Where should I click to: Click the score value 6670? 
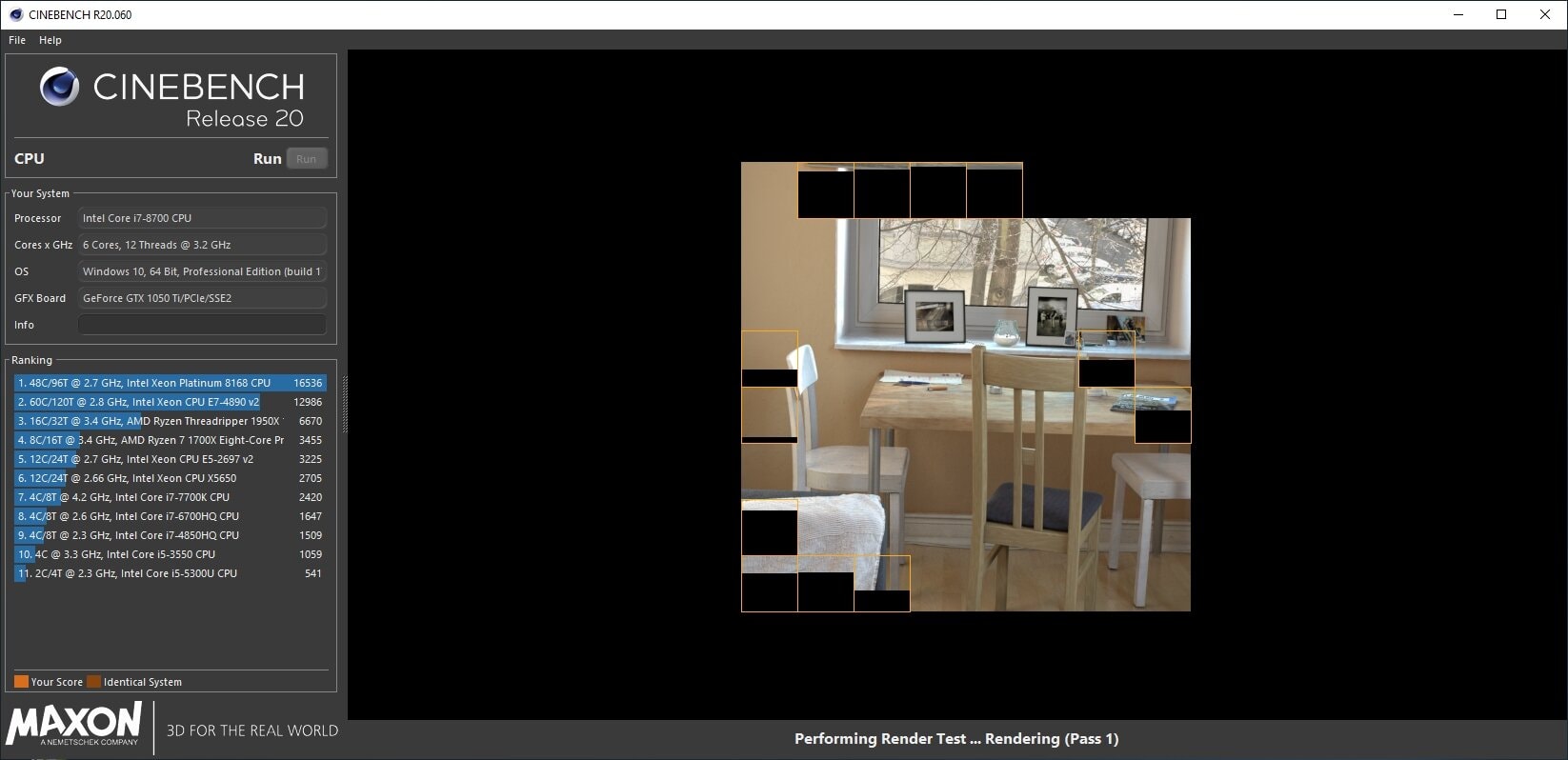point(311,421)
